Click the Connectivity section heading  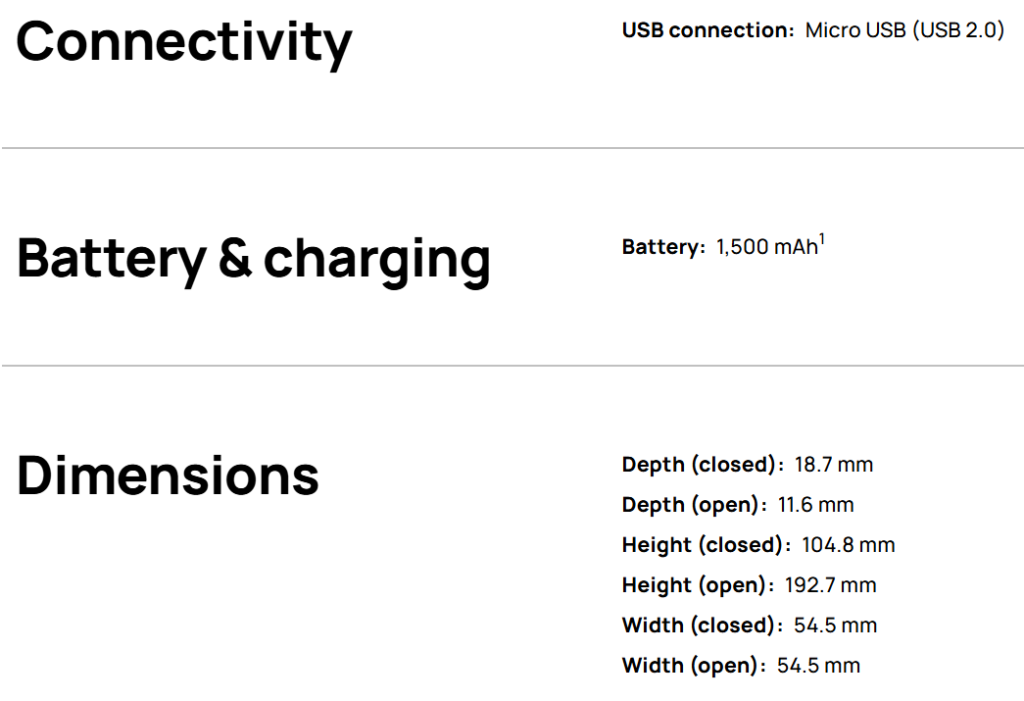click(184, 42)
